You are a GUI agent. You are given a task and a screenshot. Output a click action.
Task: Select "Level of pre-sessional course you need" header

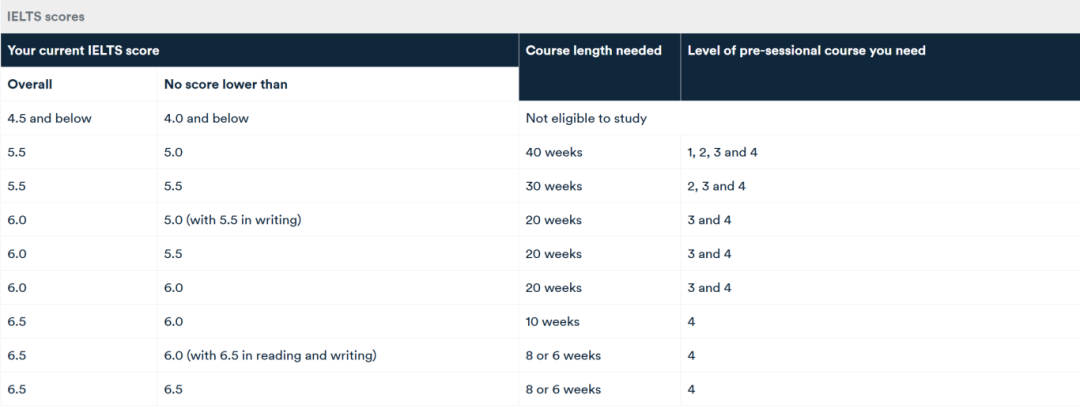[806, 50]
